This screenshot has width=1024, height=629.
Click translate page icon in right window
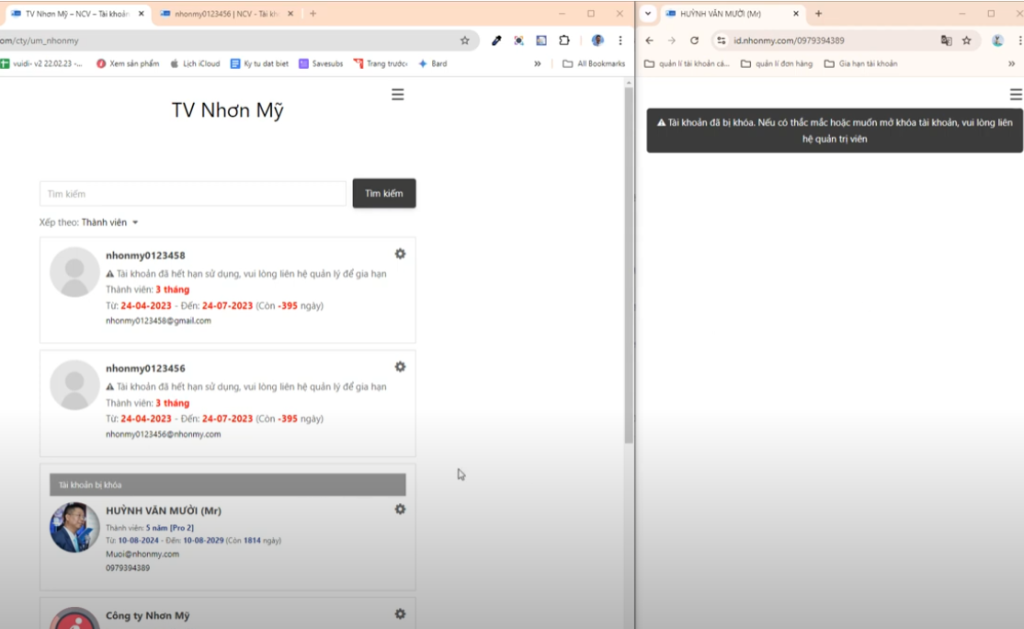(x=946, y=40)
